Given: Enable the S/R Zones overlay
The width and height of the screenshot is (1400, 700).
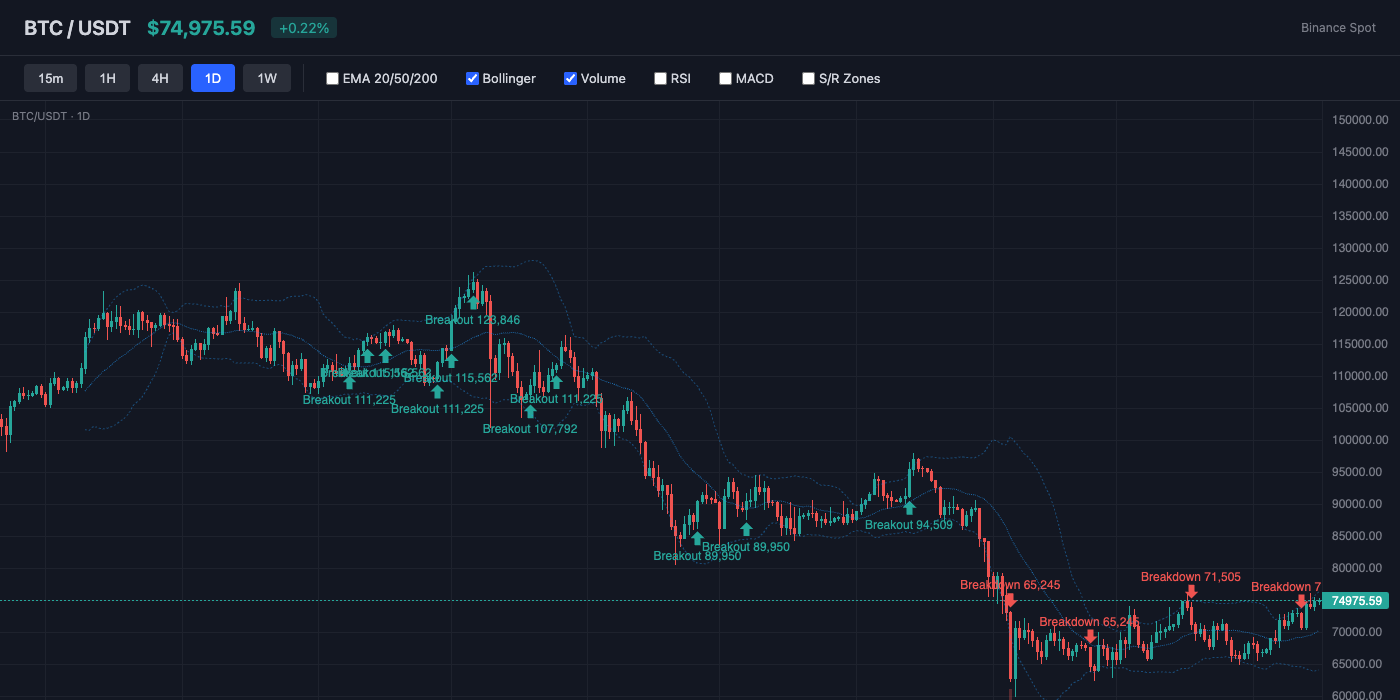Looking at the screenshot, I should pyautogui.click(x=808, y=78).
